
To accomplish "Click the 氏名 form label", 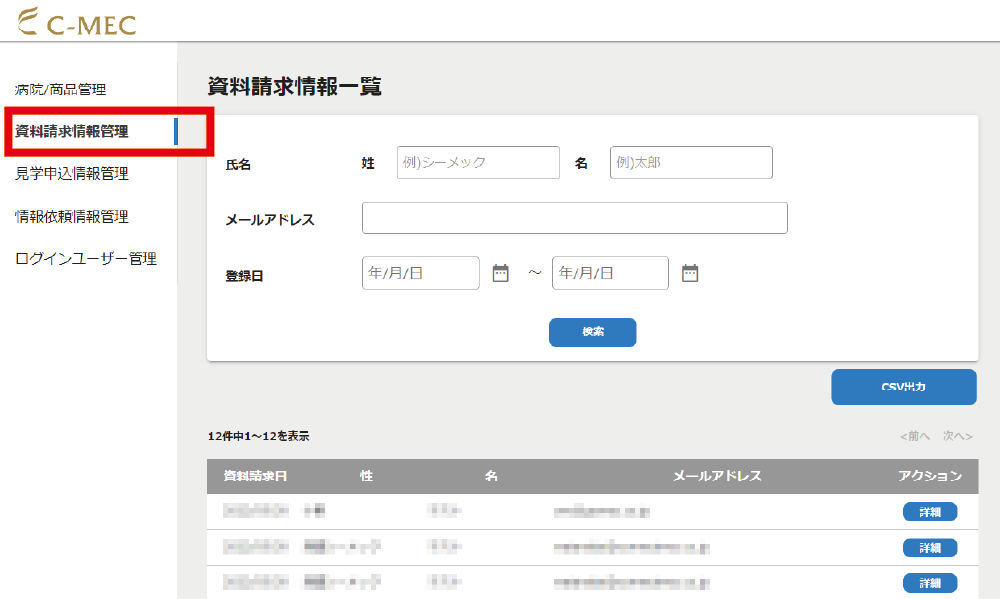I will (x=238, y=165).
